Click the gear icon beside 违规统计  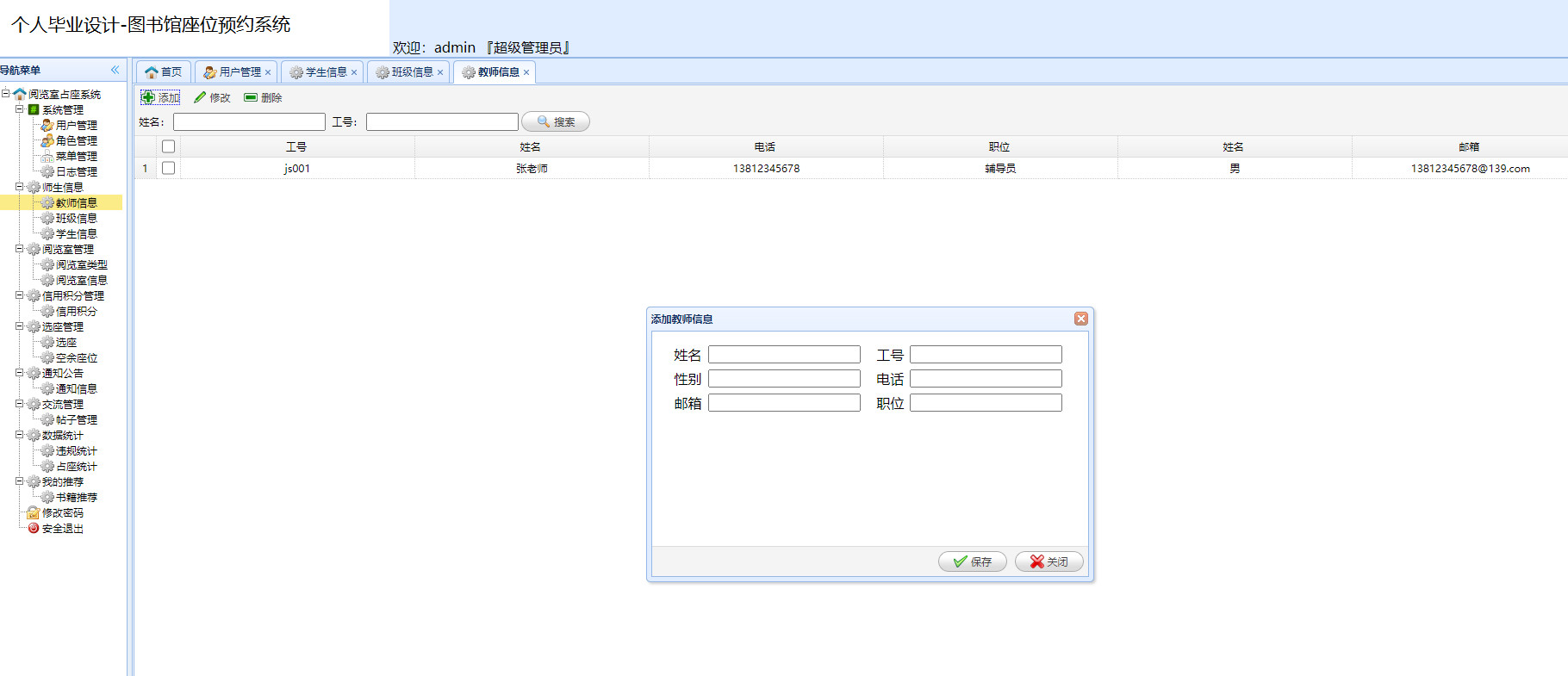pyautogui.click(x=47, y=451)
